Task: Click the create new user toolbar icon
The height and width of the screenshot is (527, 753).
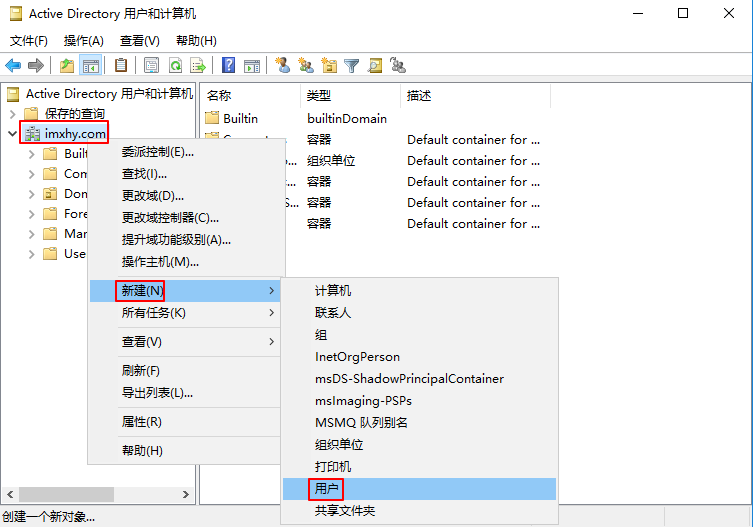Action: coord(283,66)
